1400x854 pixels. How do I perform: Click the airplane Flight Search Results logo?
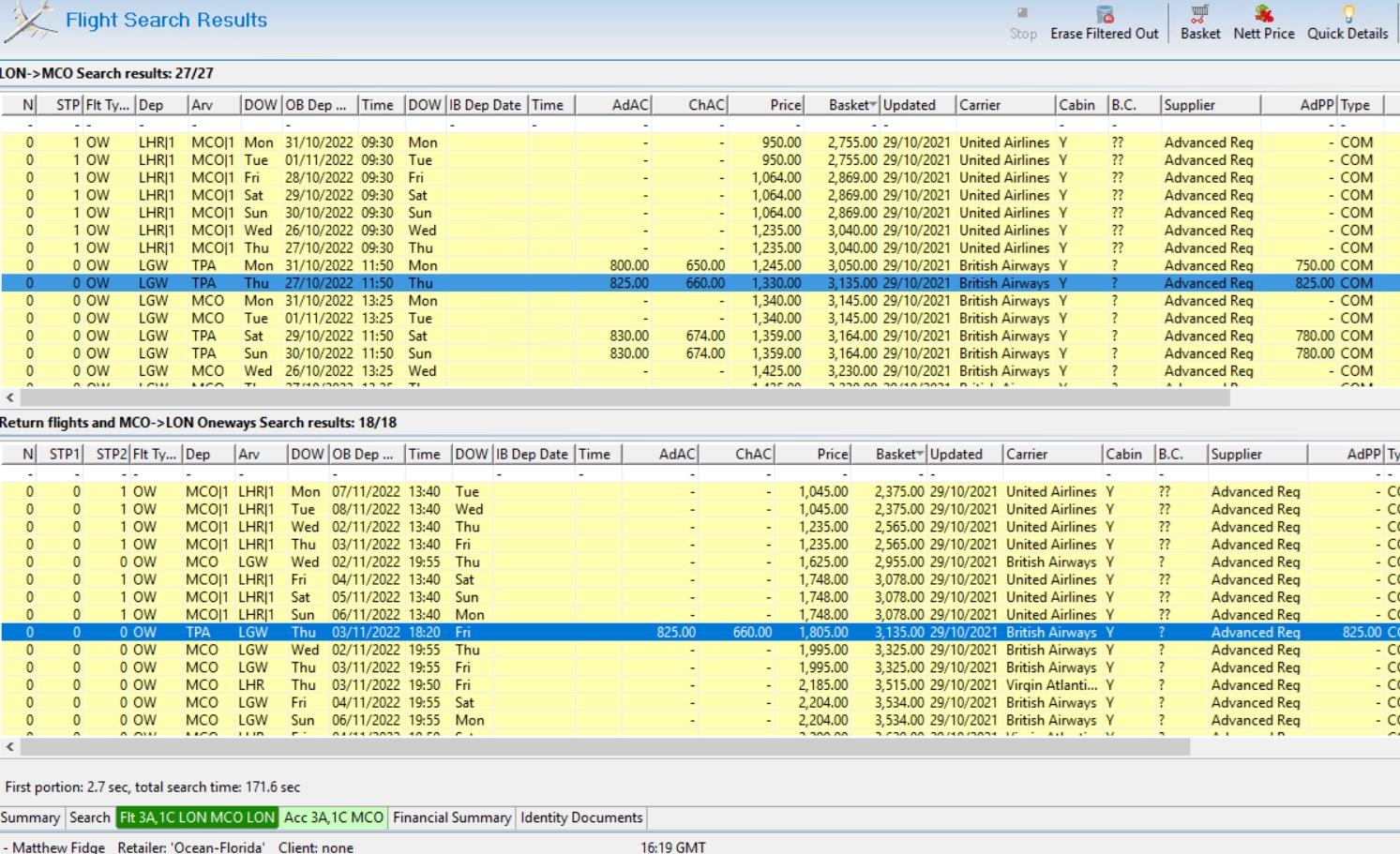click(x=28, y=21)
